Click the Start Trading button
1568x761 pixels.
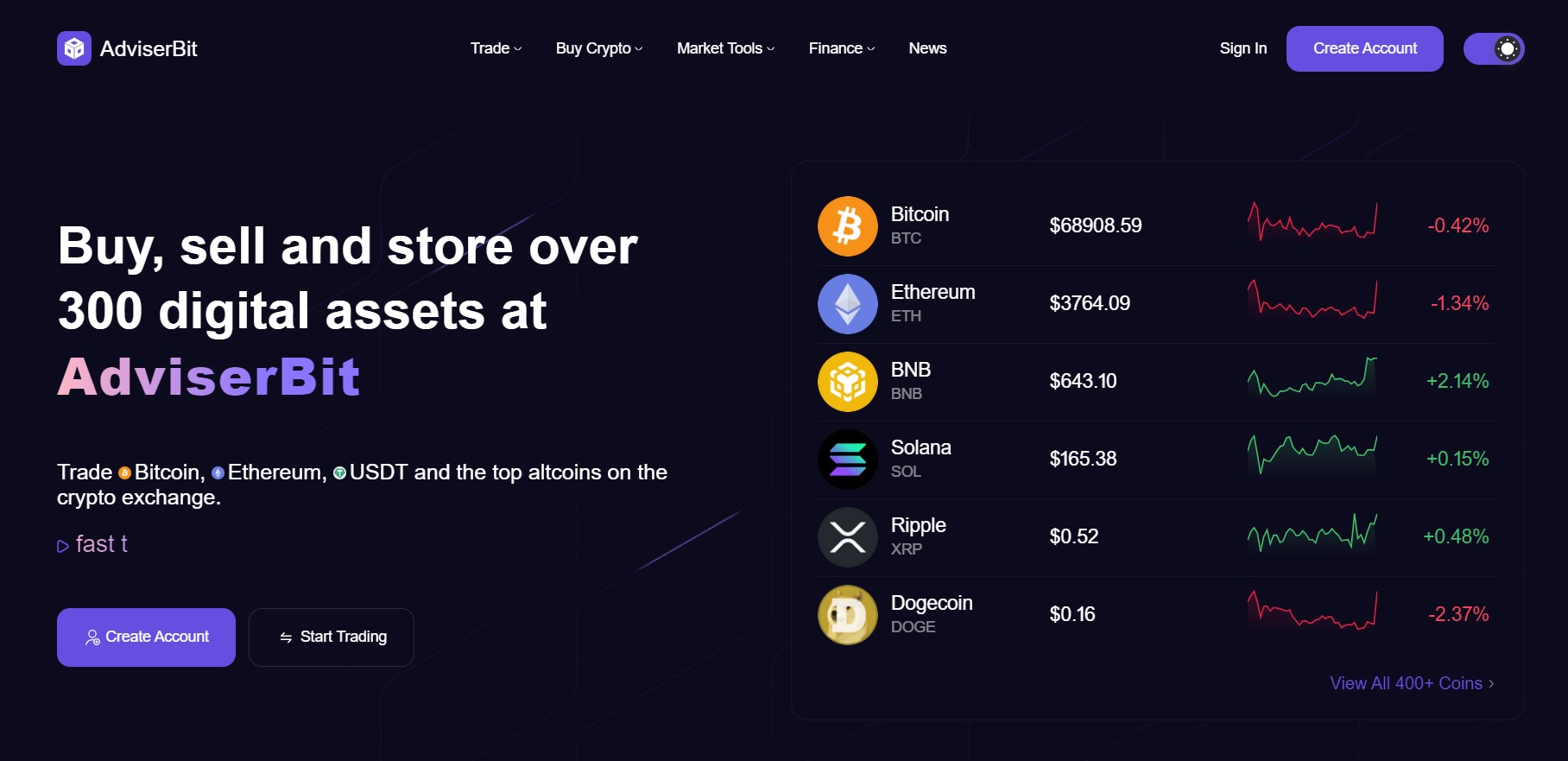[332, 637]
